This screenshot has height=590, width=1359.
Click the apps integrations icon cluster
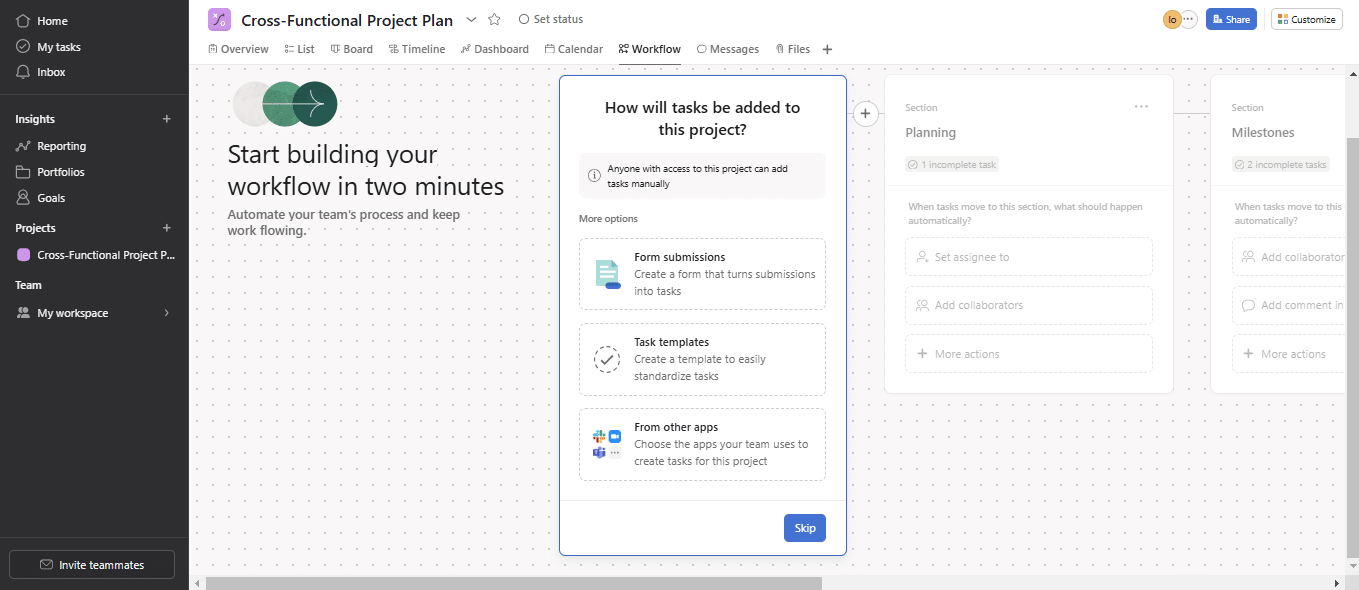point(607,444)
